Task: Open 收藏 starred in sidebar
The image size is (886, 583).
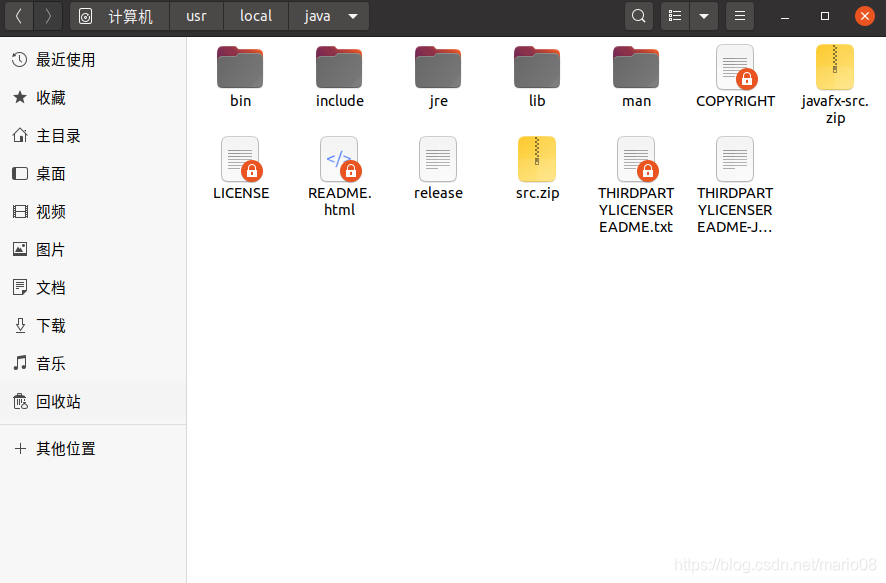Action: click(x=93, y=97)
